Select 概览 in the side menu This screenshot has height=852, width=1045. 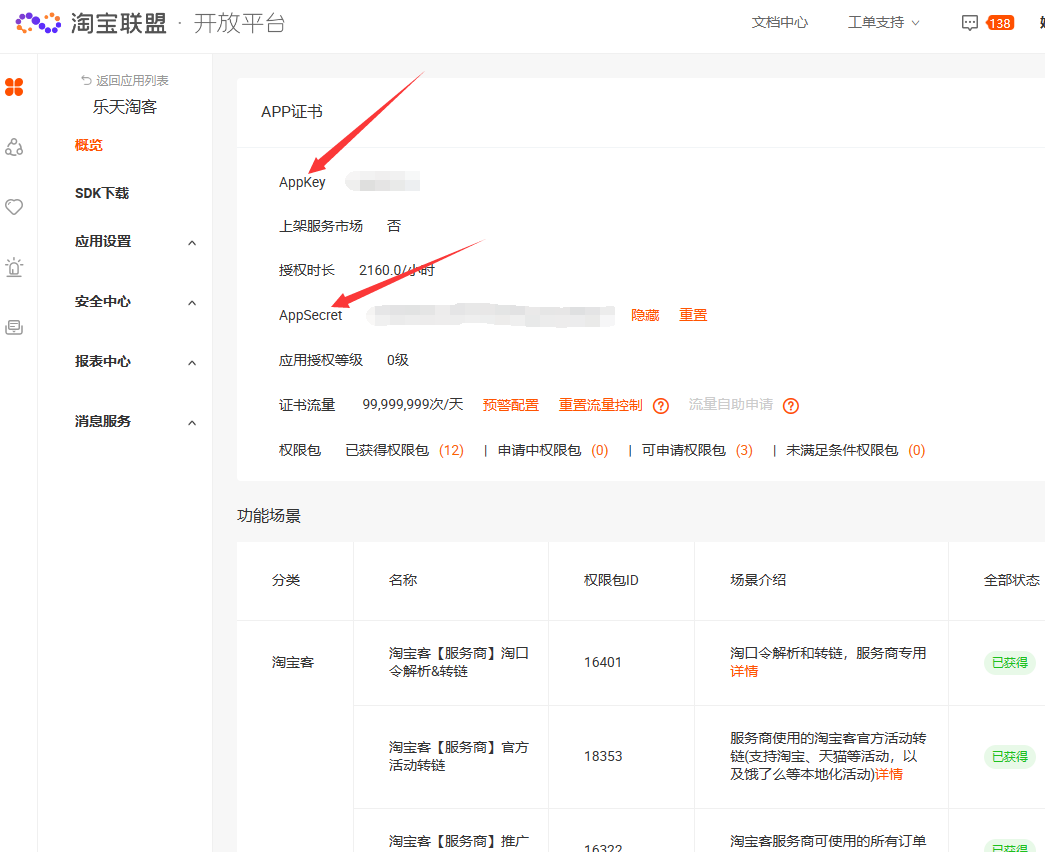click(x=89, y=145)
